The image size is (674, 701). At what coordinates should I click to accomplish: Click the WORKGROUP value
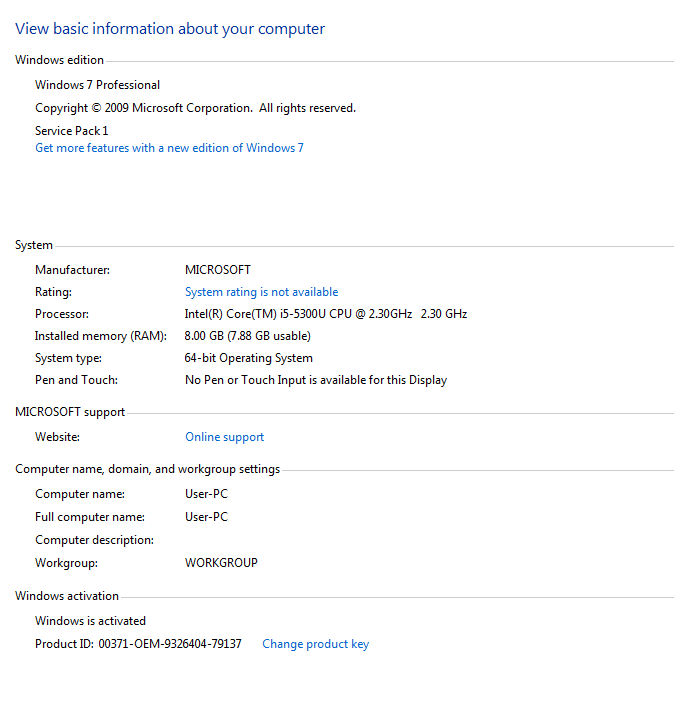pos(221,563)
